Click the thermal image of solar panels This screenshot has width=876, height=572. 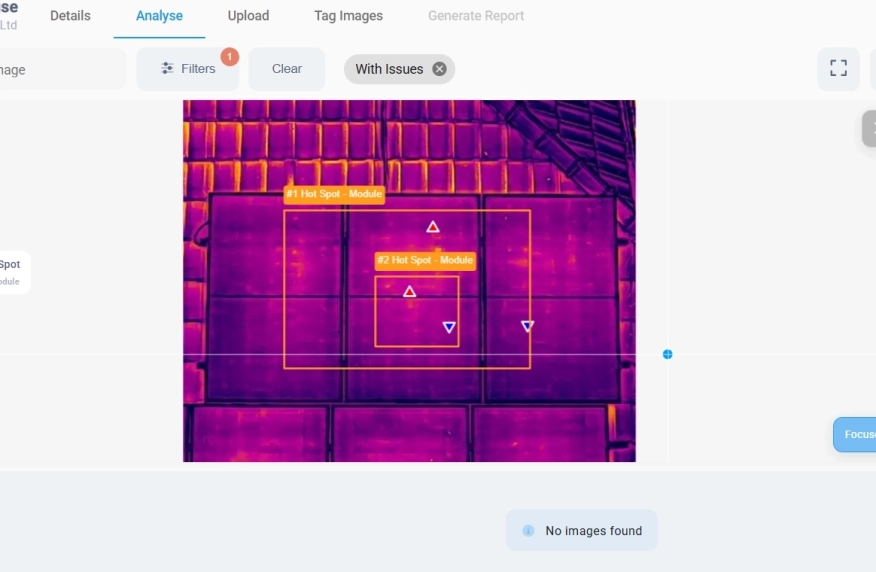tap(409, 281)
